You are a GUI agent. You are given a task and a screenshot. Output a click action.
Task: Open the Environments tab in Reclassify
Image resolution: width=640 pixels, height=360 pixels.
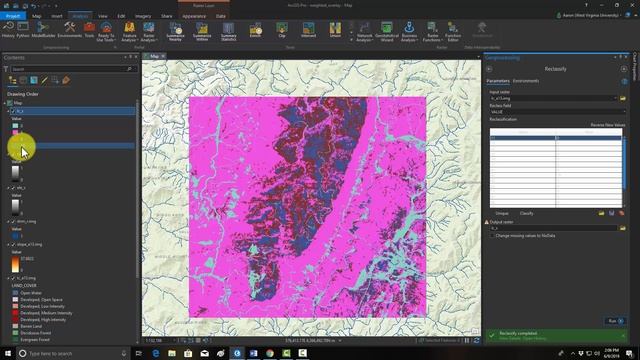click(526, 81)
